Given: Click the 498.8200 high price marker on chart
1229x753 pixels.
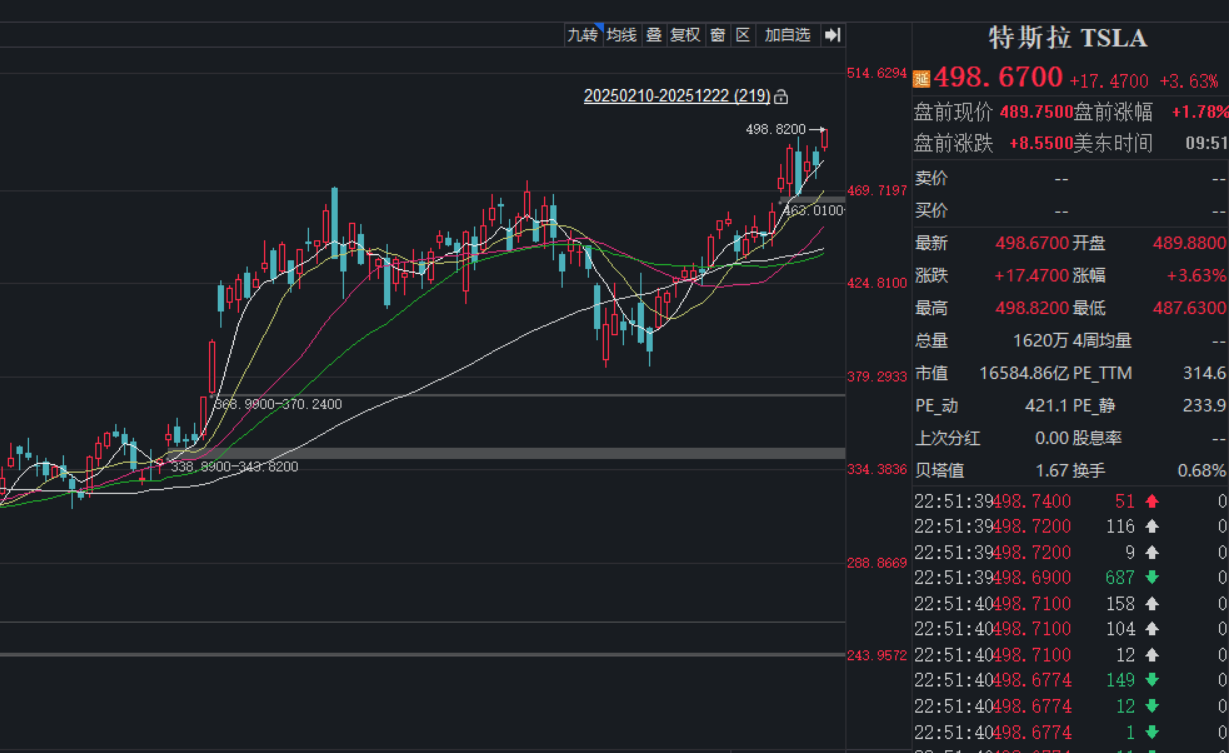Looking at the screenshot, I should (776, 129).
